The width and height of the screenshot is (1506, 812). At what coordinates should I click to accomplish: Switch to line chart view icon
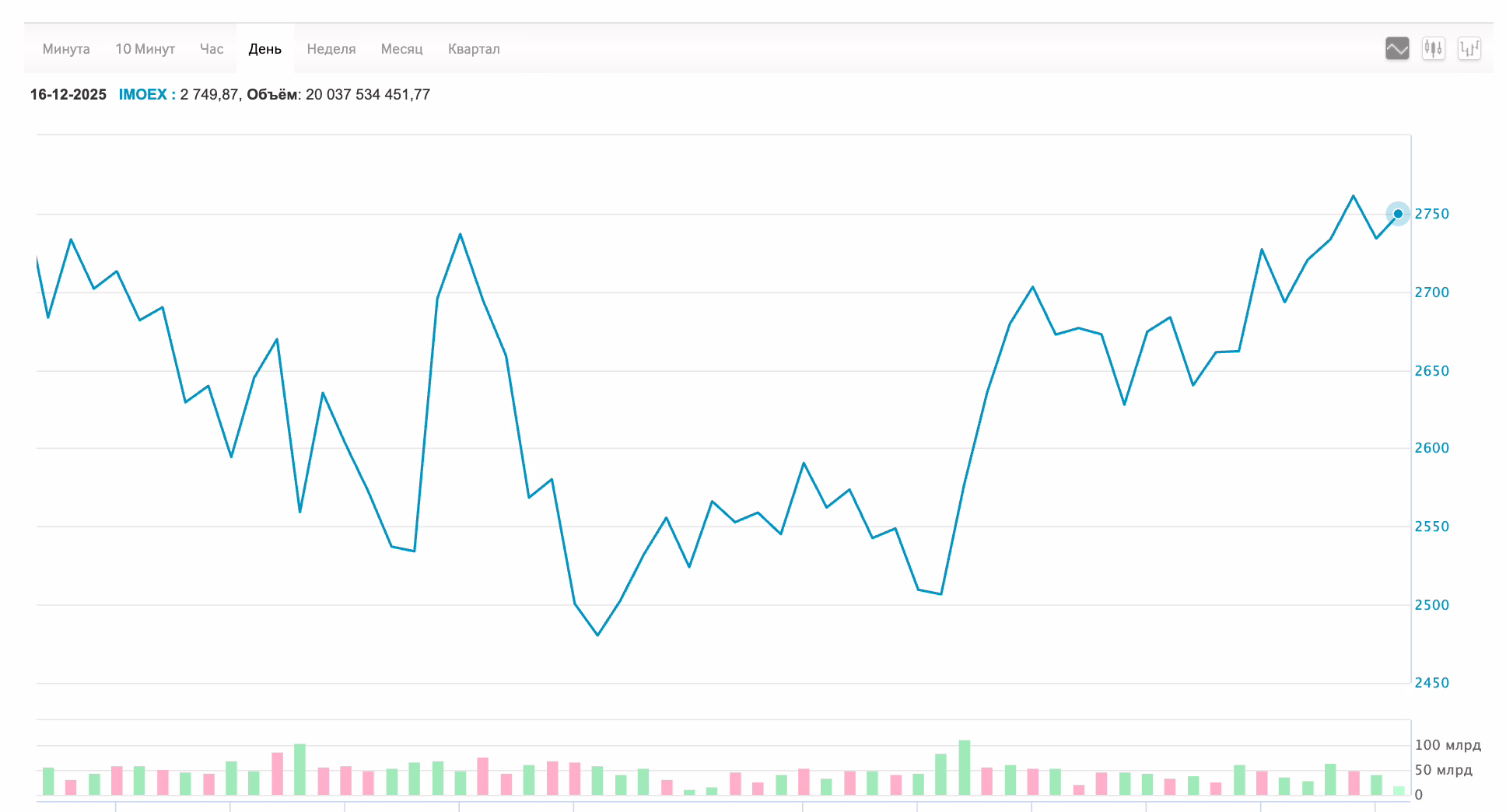tap(1397, 49)
